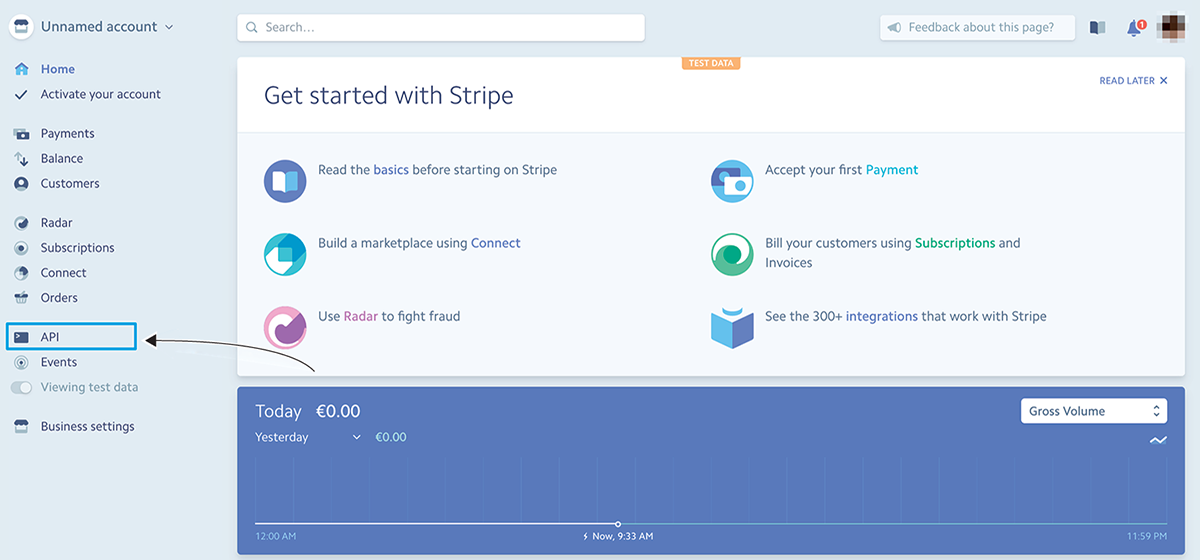
Task: Click the Orders basket icon
Action: pyautogui.click(x=21, y=298)
